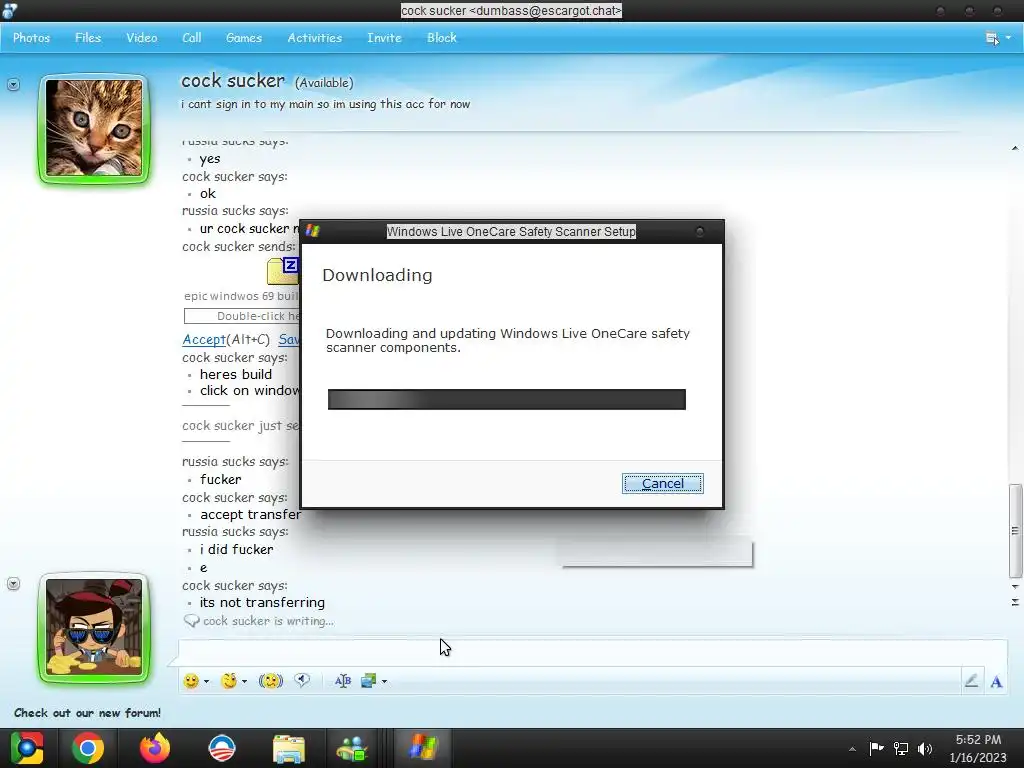Open File Explorer from taskbar
This screenshot has height=768, width=1024.
pos(289,749)
